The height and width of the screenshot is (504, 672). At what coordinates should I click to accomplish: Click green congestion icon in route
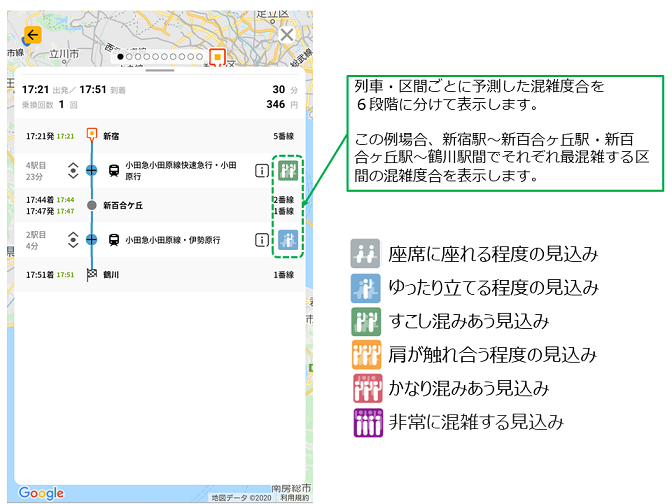pyautogui.click(x=288, y=171)
